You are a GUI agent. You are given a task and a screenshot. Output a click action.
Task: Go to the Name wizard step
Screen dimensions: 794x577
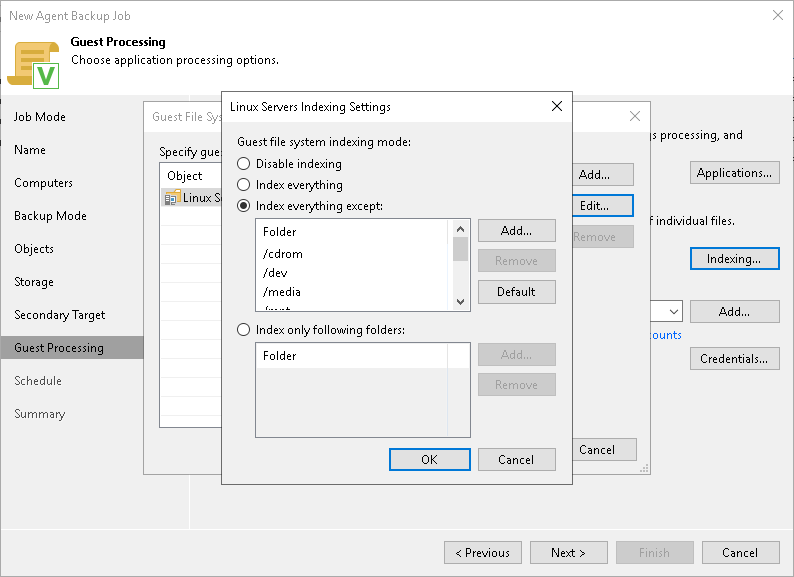[30, 150]
